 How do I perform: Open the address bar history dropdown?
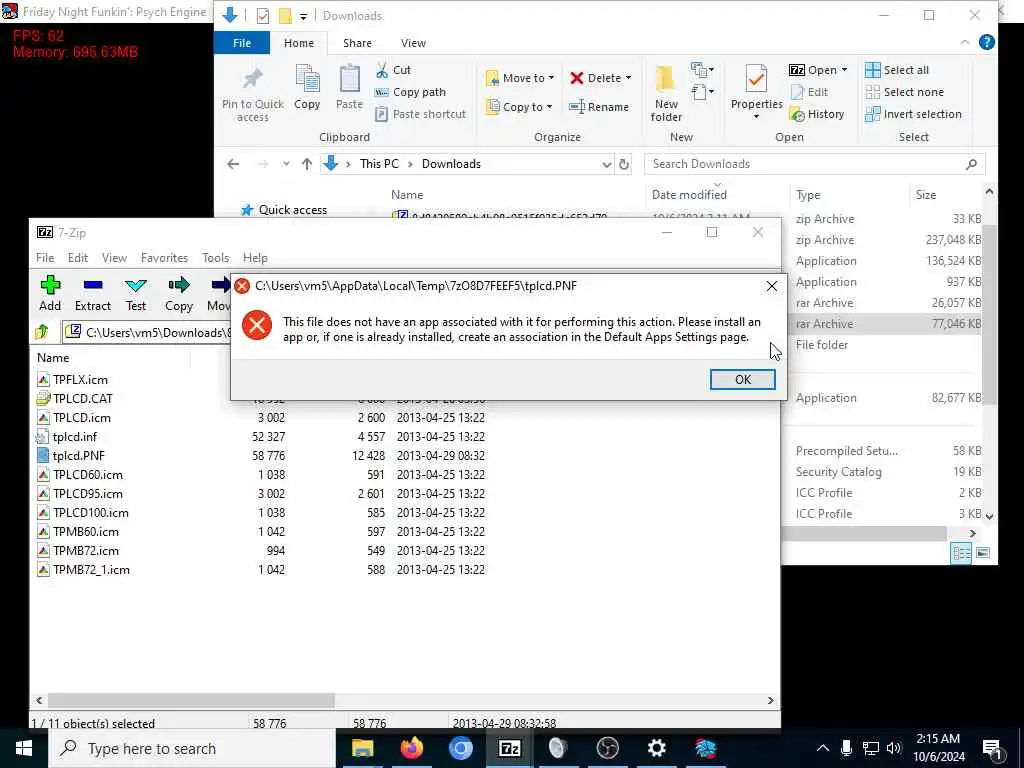pyautogui.click(x=607, y=165)
